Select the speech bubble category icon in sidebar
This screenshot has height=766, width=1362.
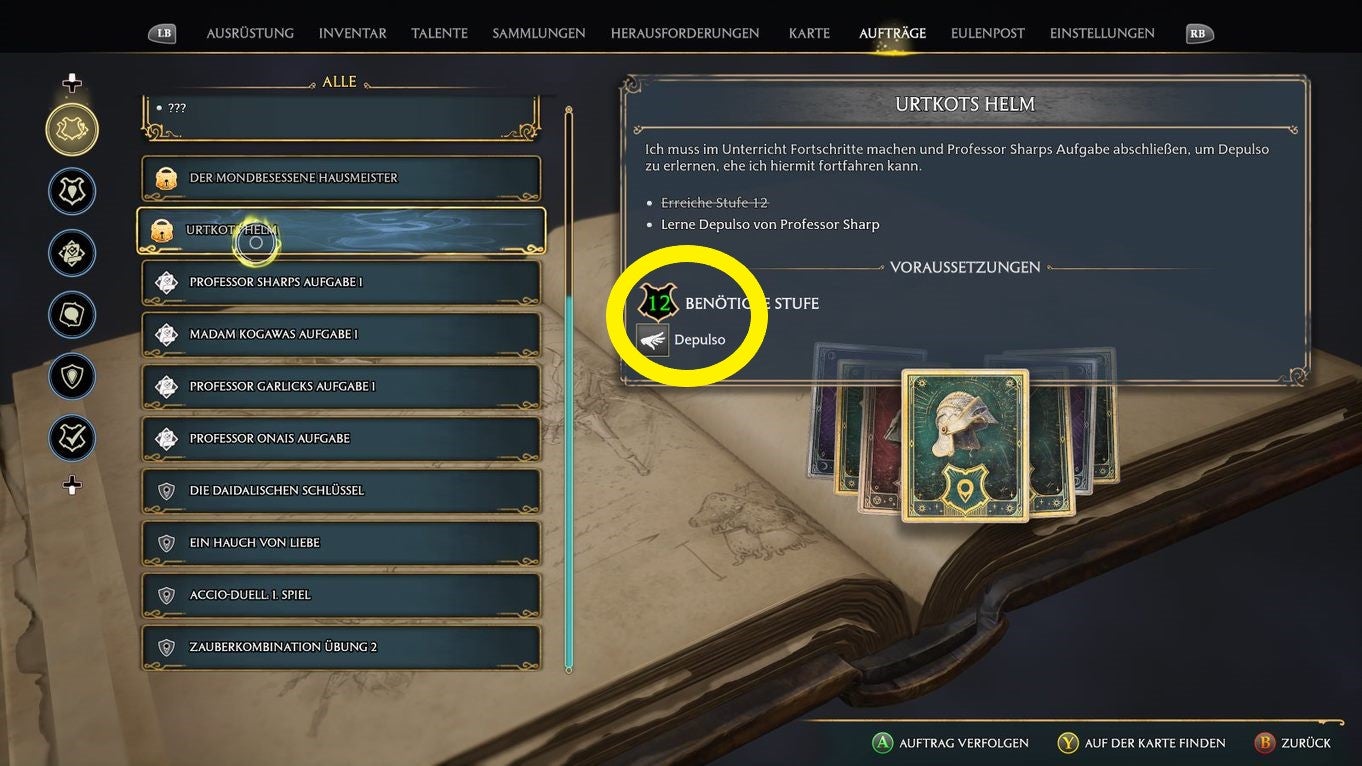coord(72,315)
